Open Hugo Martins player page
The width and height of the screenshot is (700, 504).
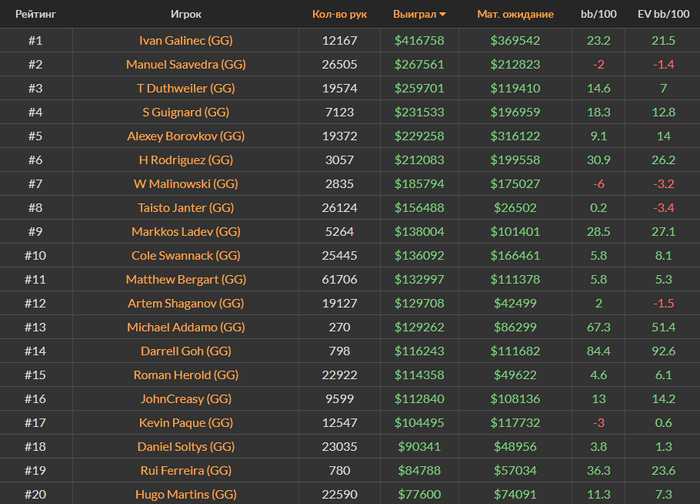(186, 493)
